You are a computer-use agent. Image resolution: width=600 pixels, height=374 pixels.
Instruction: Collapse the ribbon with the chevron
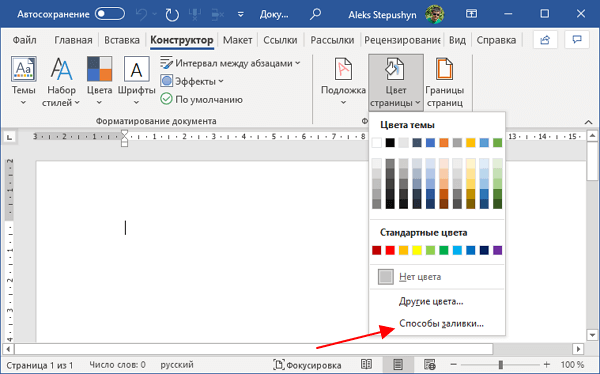588,122
